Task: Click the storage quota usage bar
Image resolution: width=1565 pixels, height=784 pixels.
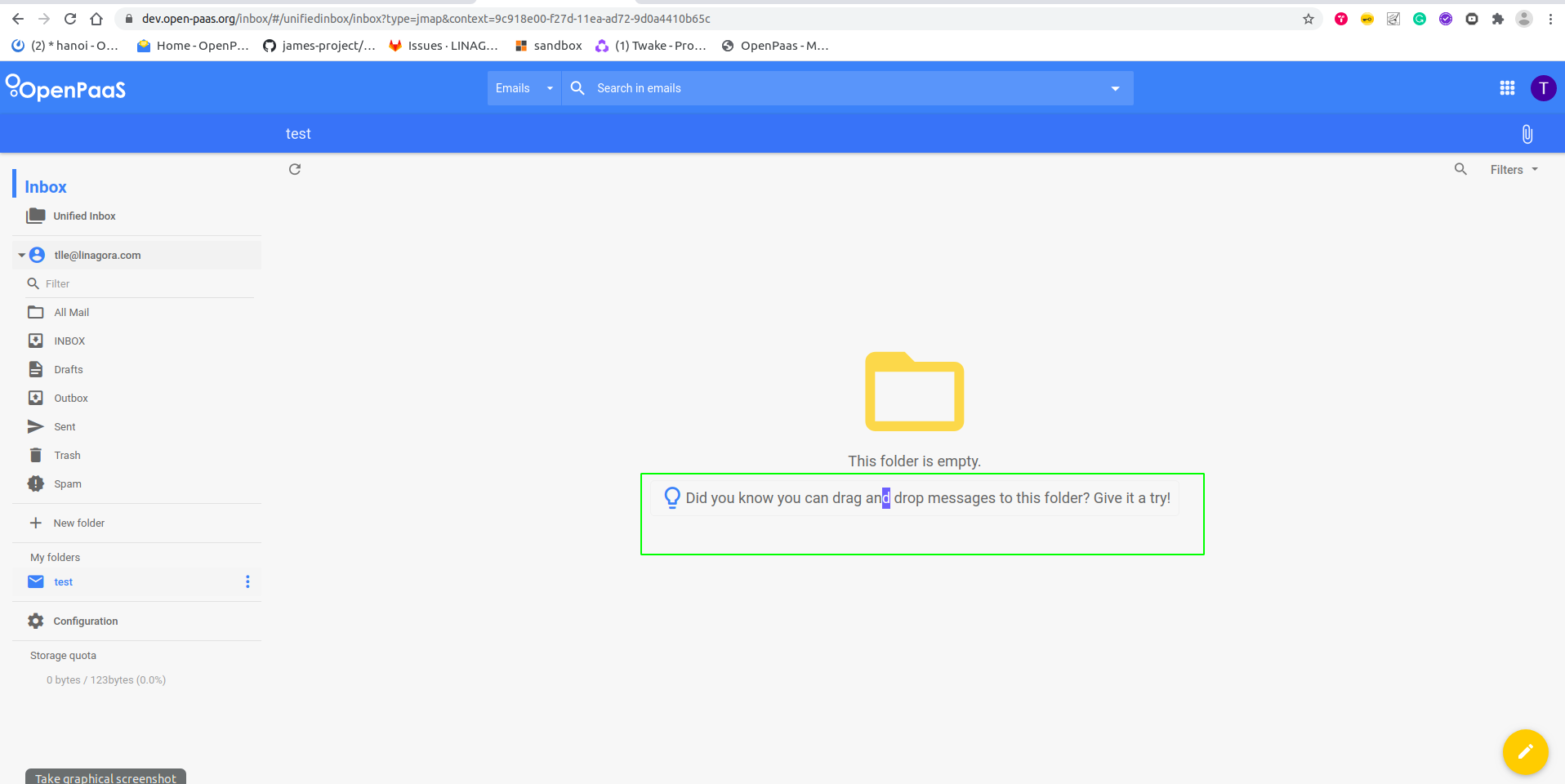Action: point(106,679)
